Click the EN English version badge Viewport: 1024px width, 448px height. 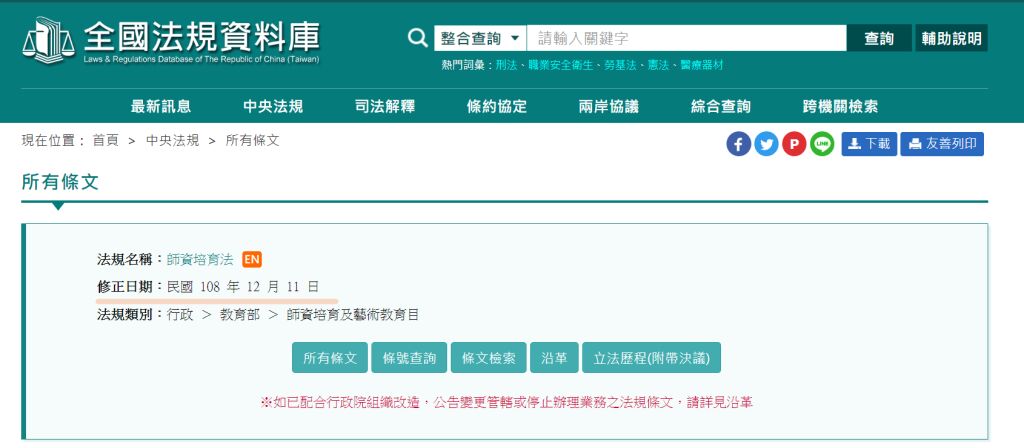pyautogui.click(x=252, y=260)
